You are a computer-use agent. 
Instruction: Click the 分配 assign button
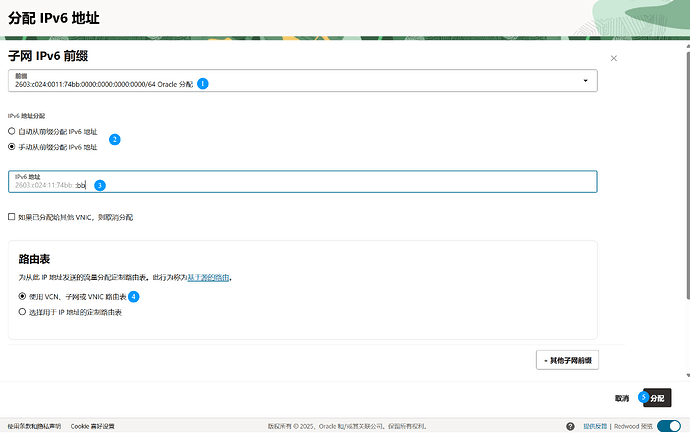click(657, 398)
